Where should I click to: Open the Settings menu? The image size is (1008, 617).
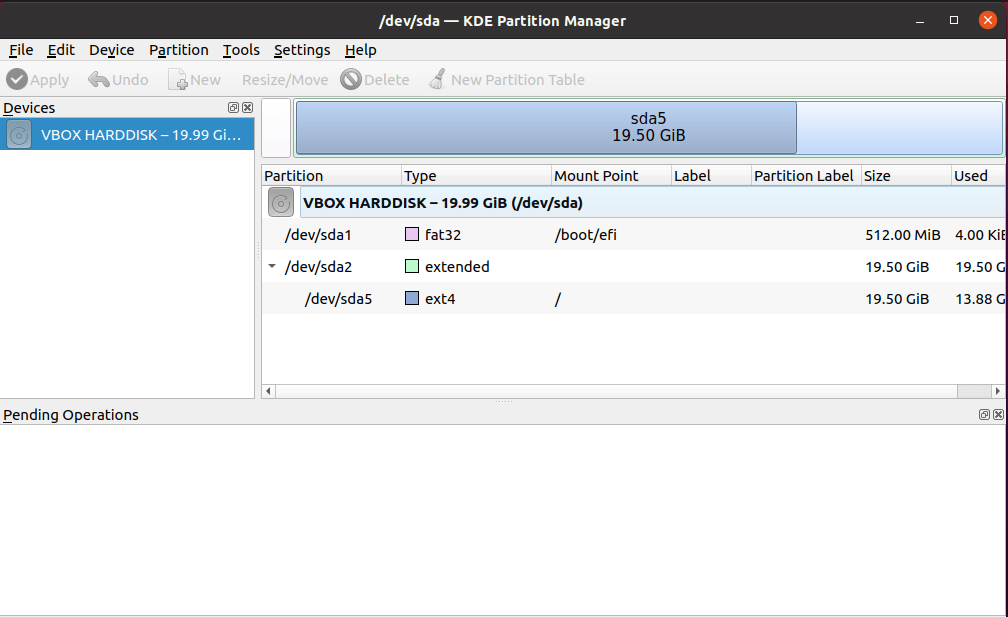click(302, 50)
